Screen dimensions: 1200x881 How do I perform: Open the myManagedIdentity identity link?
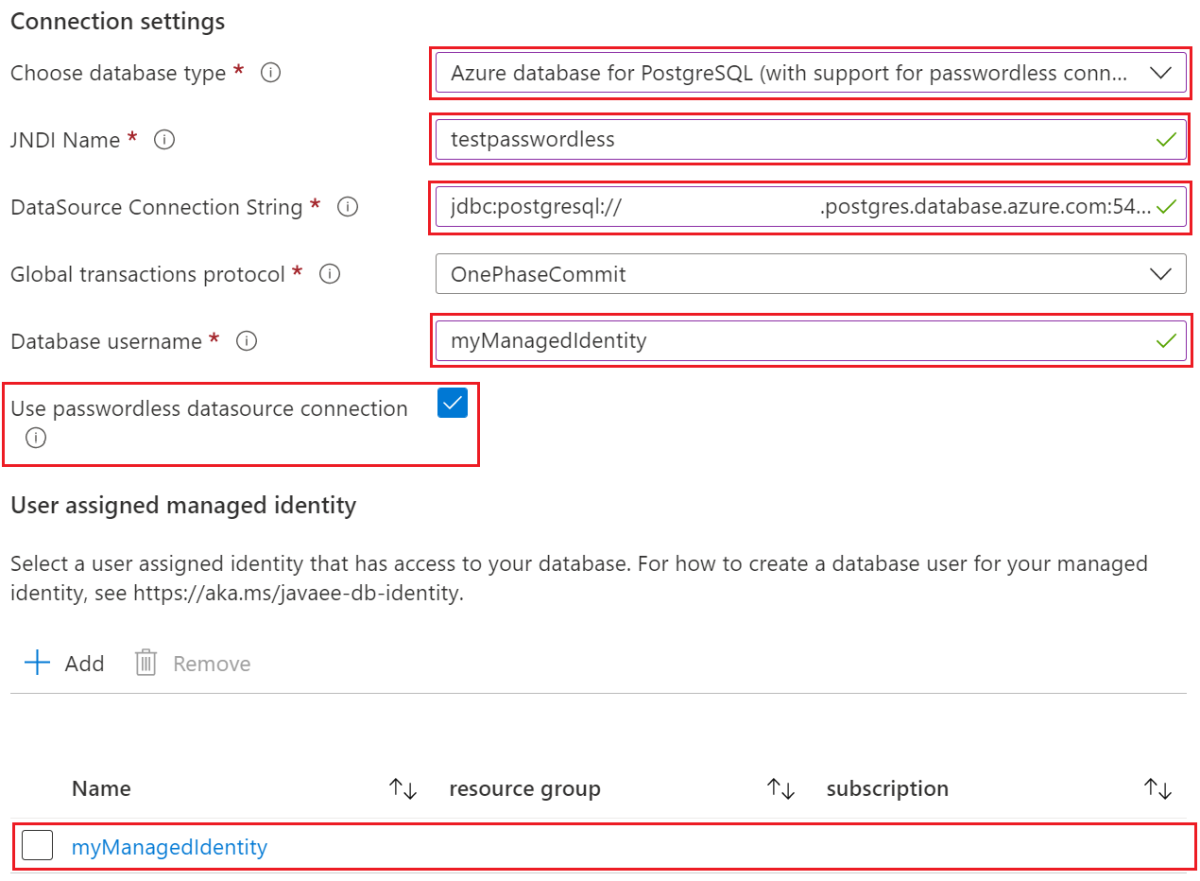[169, 847]
